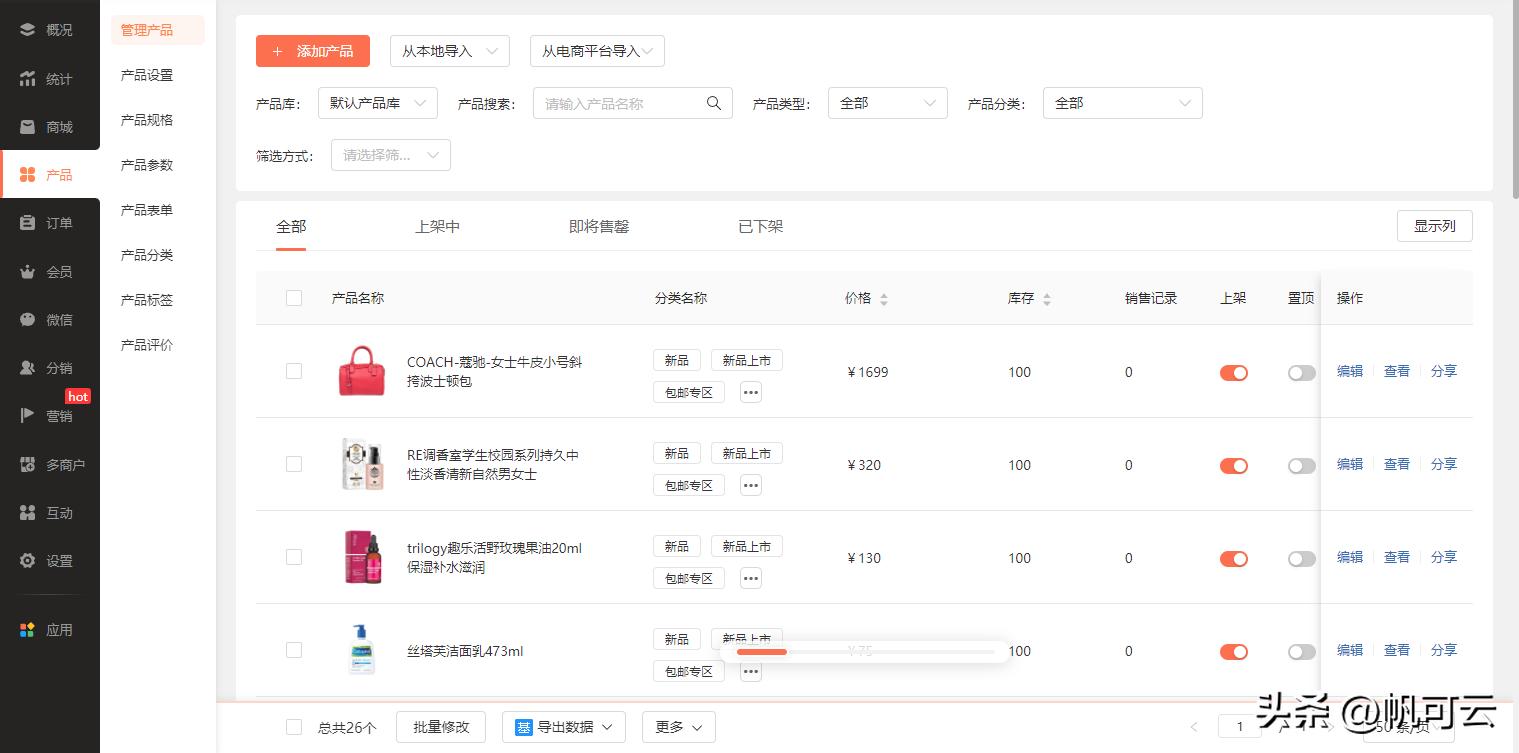Open the 营销 marketing section marked hot
Screen dimensions: 1519x753
coord(48,416)
